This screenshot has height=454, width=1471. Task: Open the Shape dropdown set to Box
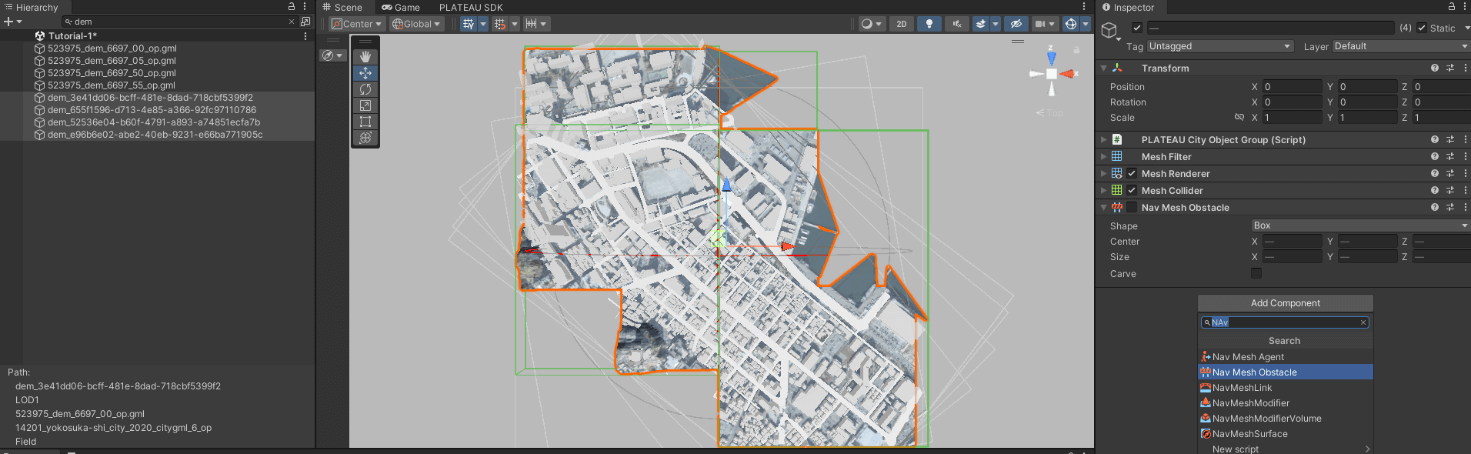pyautogui.click(x=1360, y=226)
